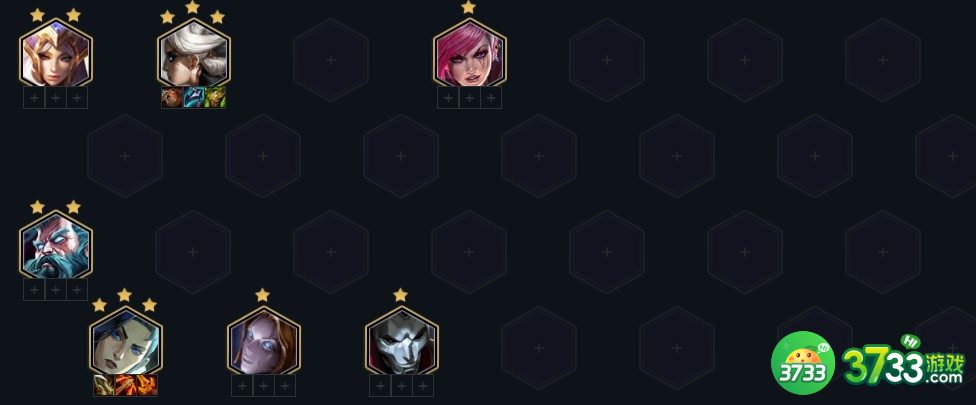Image resolution: width=976 pixels, height=405 pixels.
Task: Add item in Jhin's last empty slot
Action: 423,386
